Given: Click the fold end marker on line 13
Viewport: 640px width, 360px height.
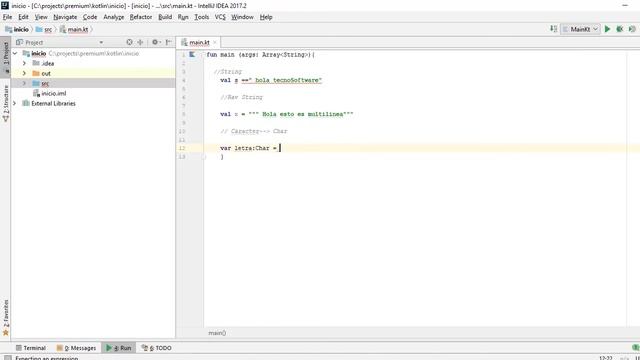Looking at the screenshot, I should (x=204, y=157).
